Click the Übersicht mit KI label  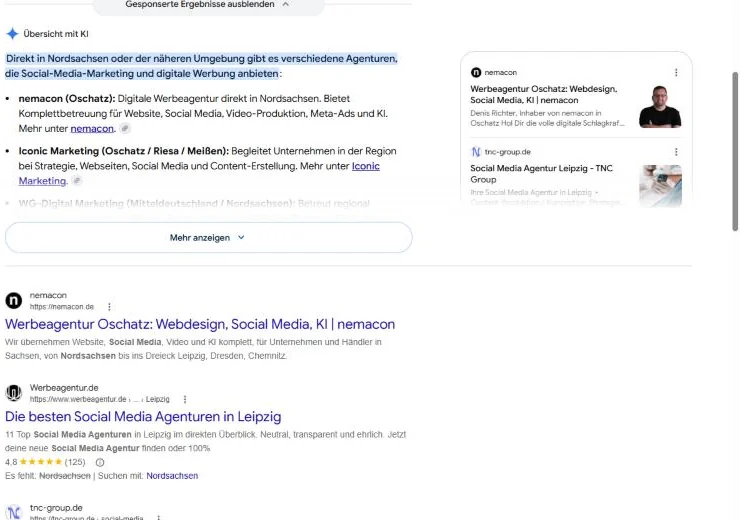pos(56,34)
